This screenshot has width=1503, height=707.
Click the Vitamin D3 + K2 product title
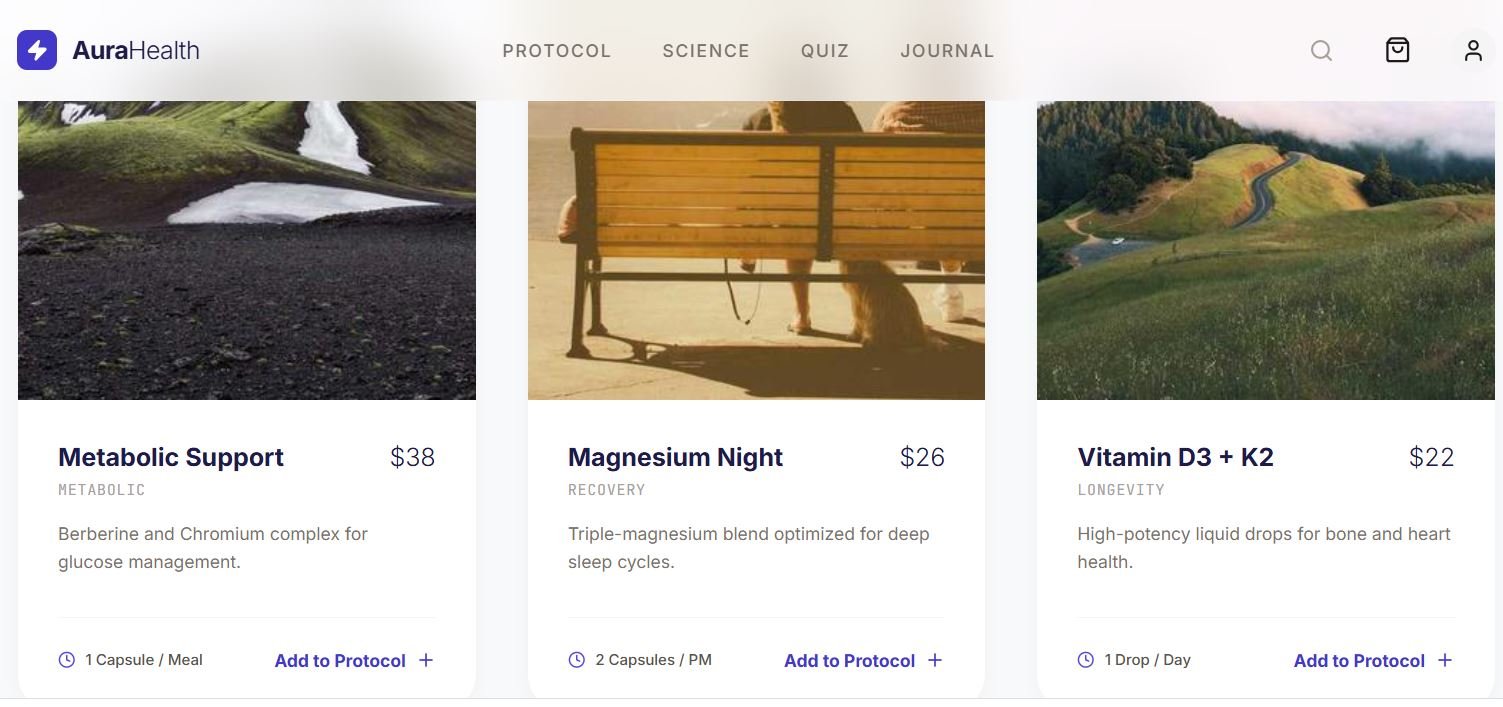tap(1176, 457)
